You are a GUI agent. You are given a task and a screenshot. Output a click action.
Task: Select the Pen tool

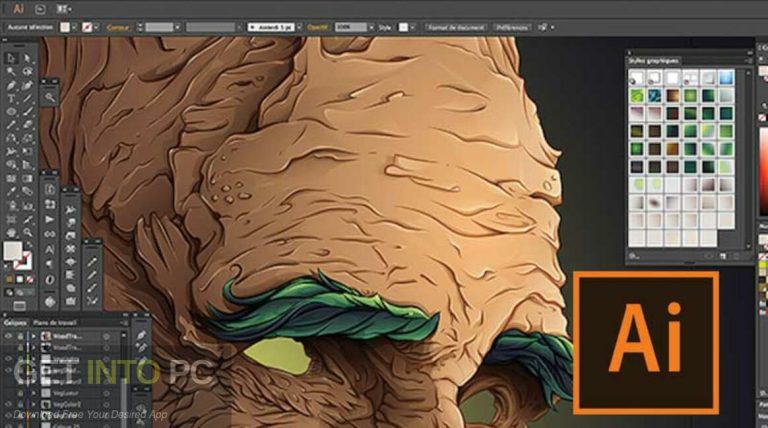(x=11, y=86)
